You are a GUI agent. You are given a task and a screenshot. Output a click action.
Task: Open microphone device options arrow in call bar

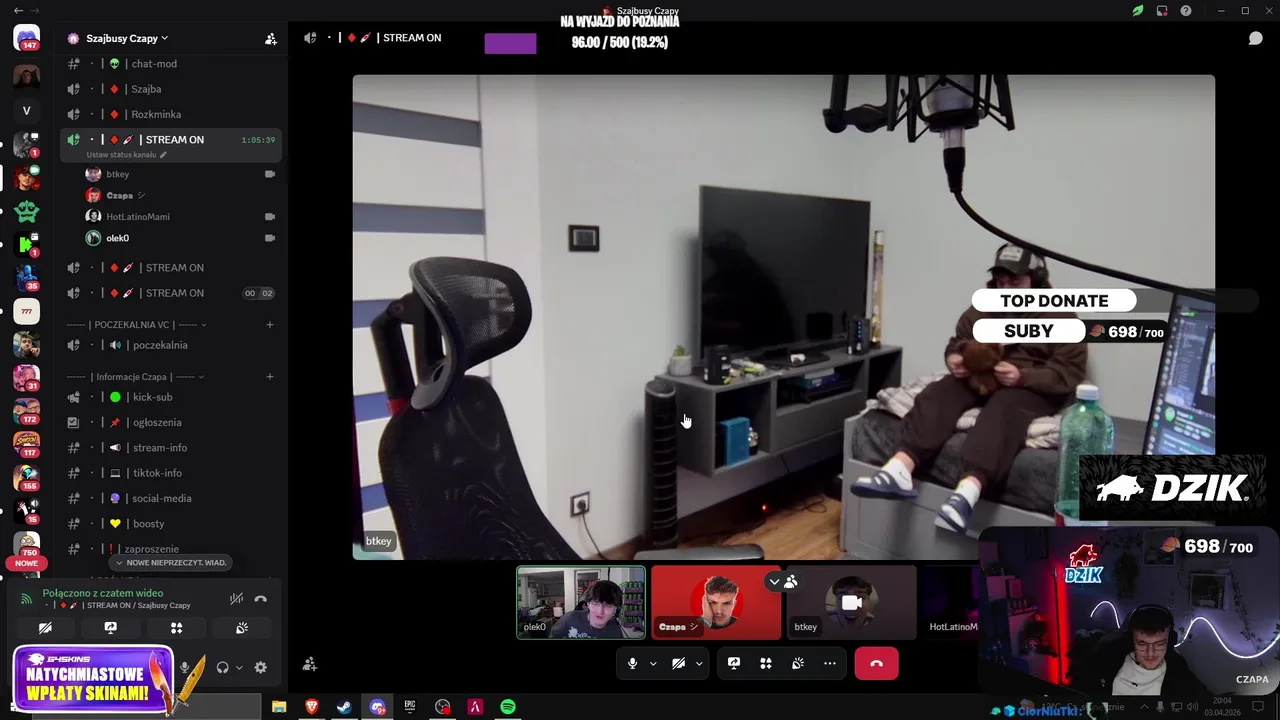653,663
